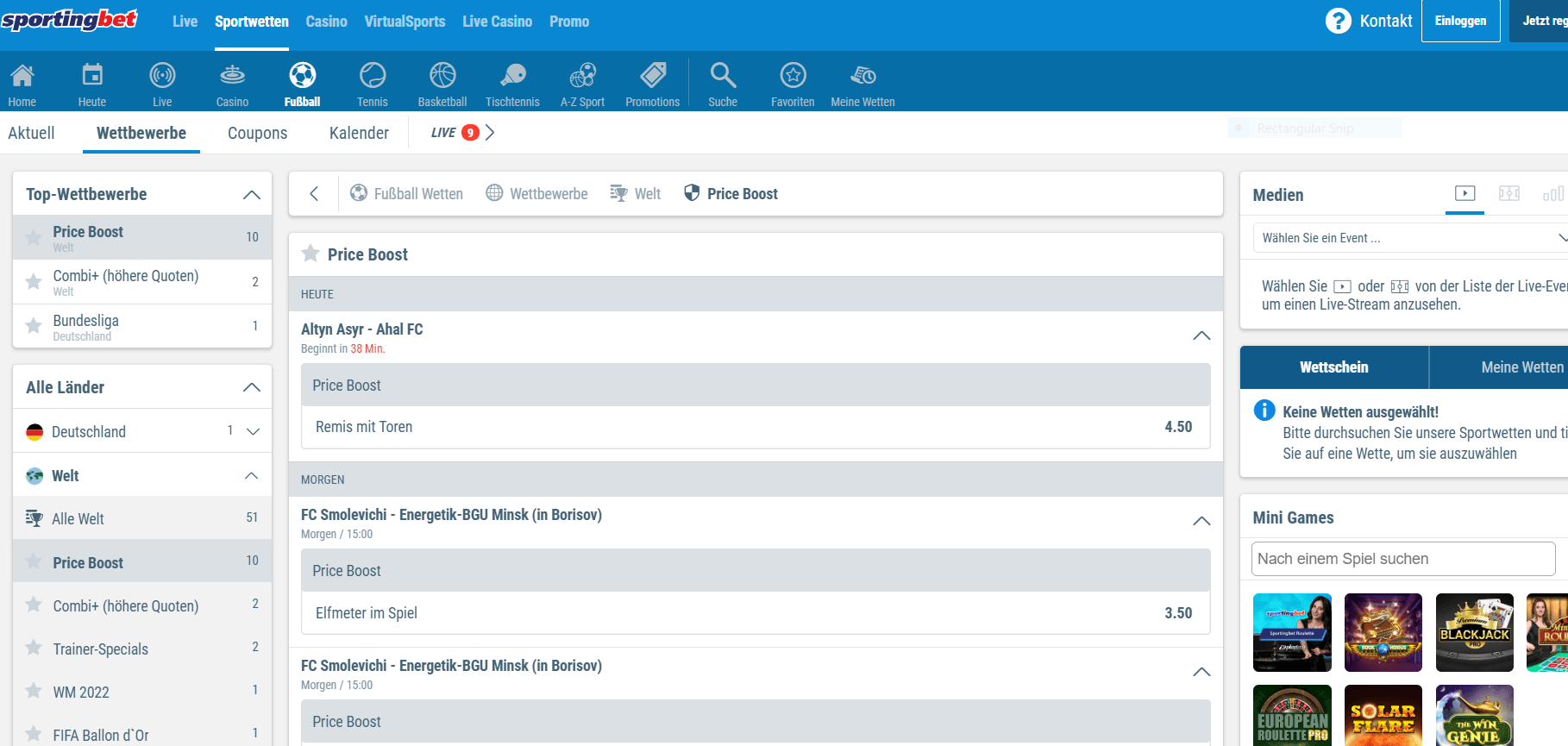
Task: Favorite Combi+ (höhere Quoten) in the Welt list
Action: [34, 604]
